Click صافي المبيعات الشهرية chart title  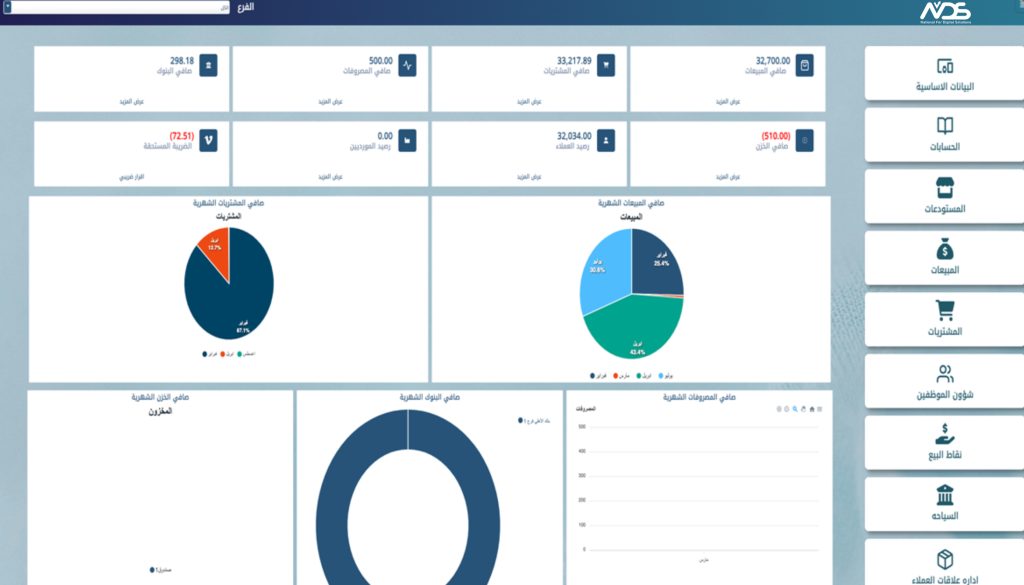point(631,203)
